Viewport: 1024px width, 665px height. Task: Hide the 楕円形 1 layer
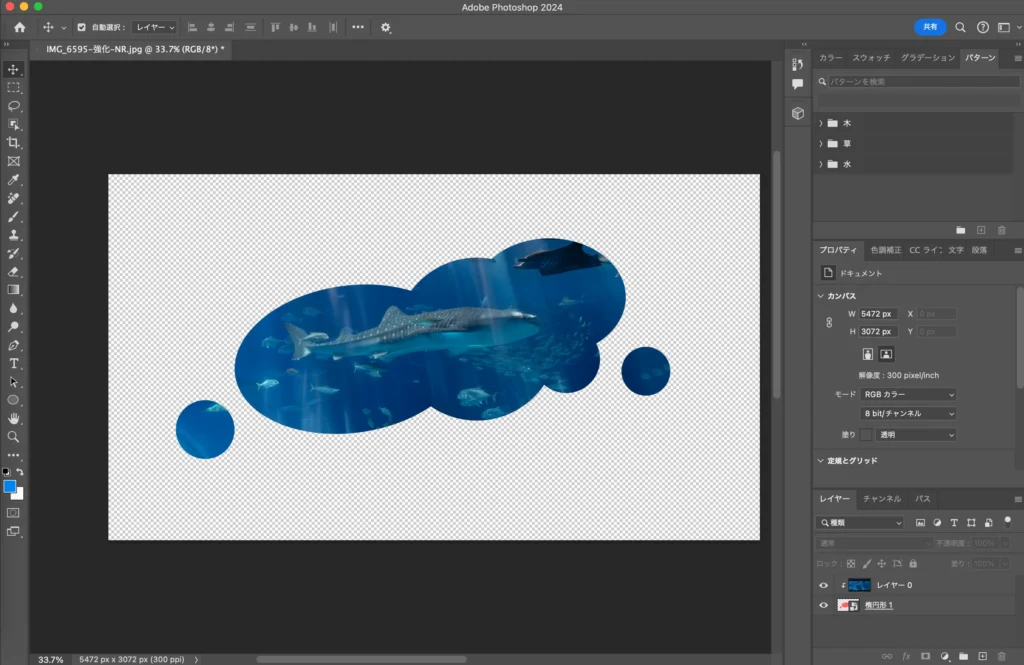(824, 606)
